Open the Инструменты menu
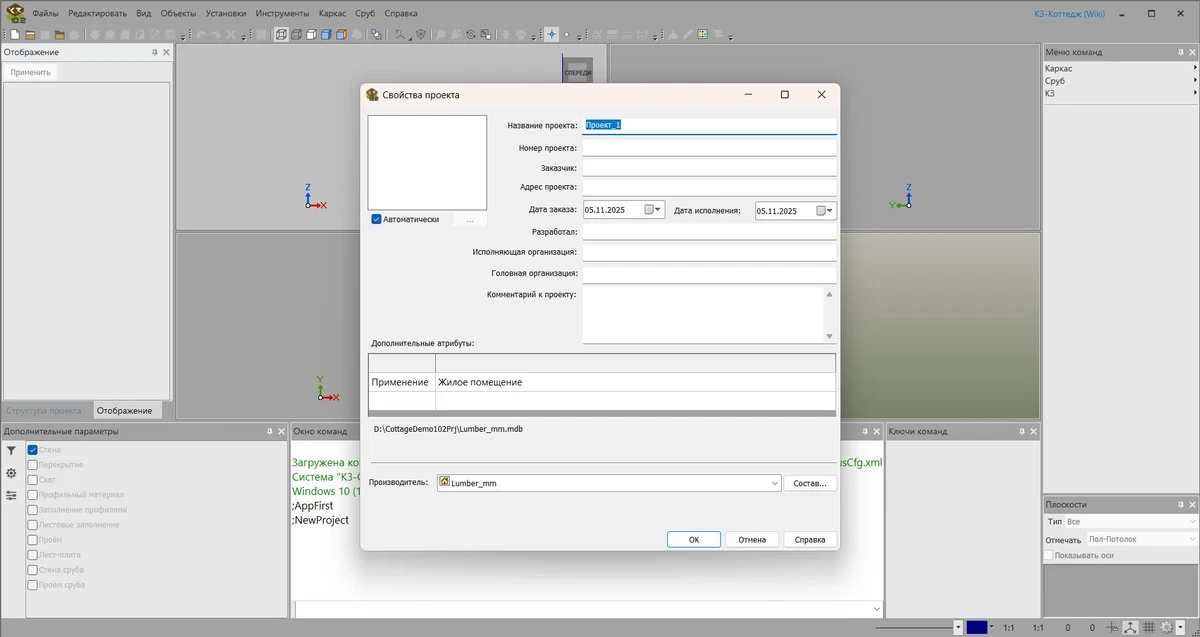 (x=282, y=14)
